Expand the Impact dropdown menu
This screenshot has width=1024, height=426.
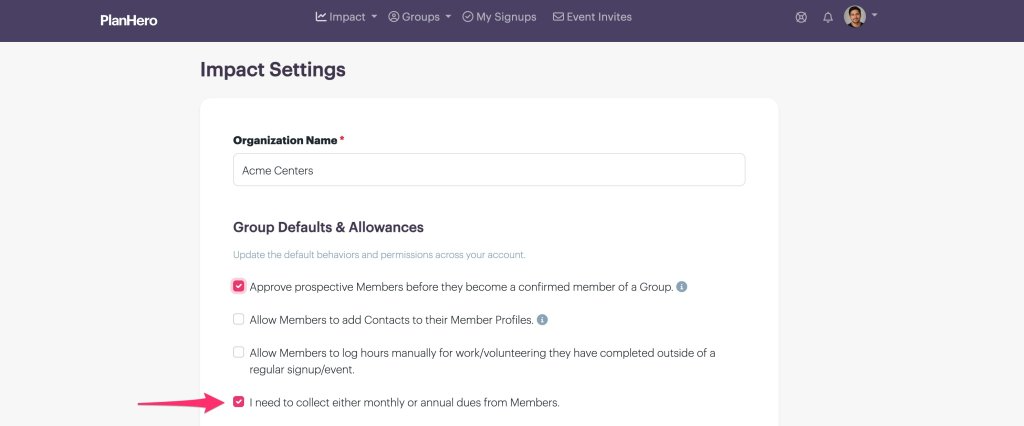click(374, 17)
